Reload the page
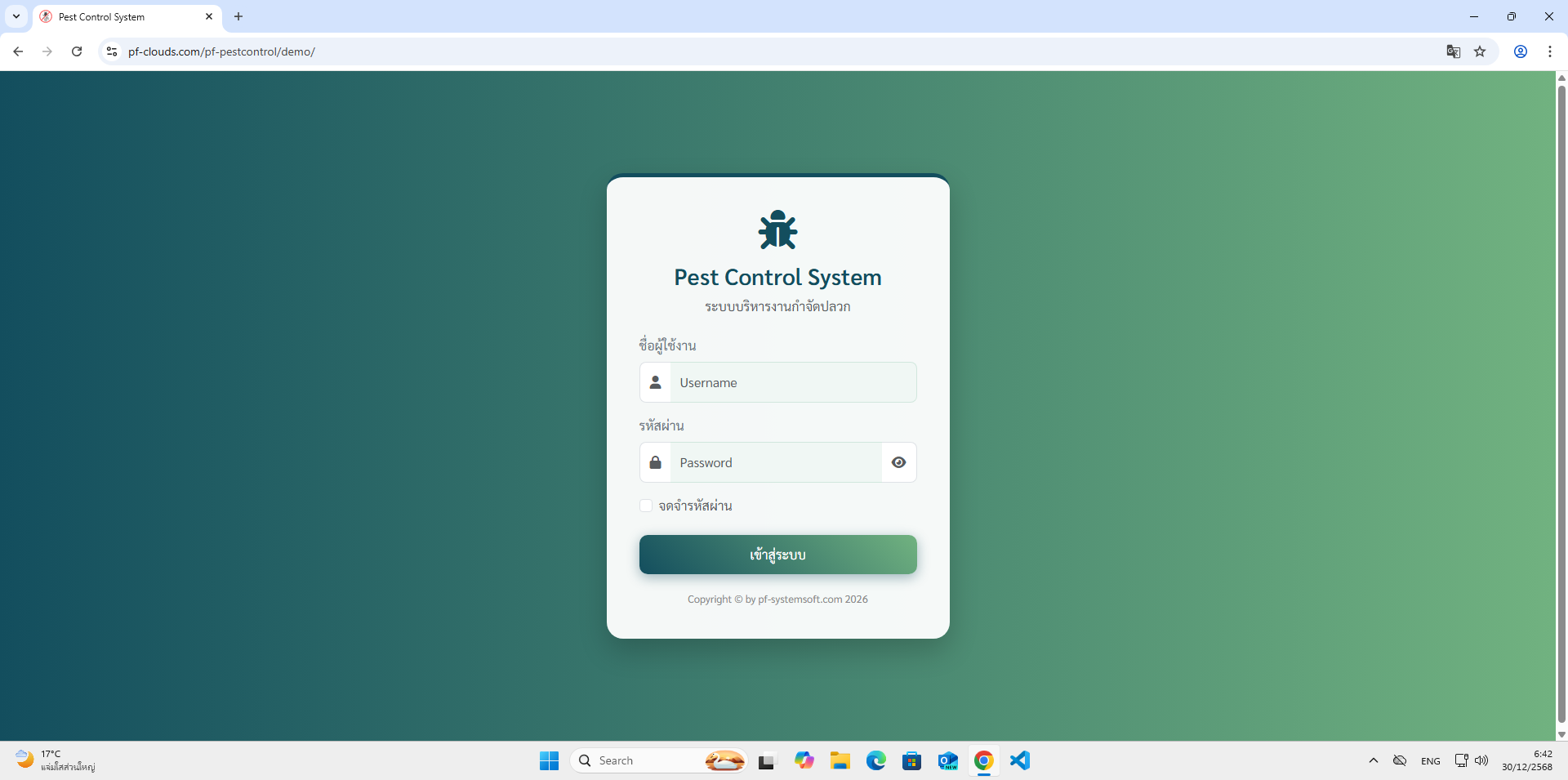 (77, 51)
